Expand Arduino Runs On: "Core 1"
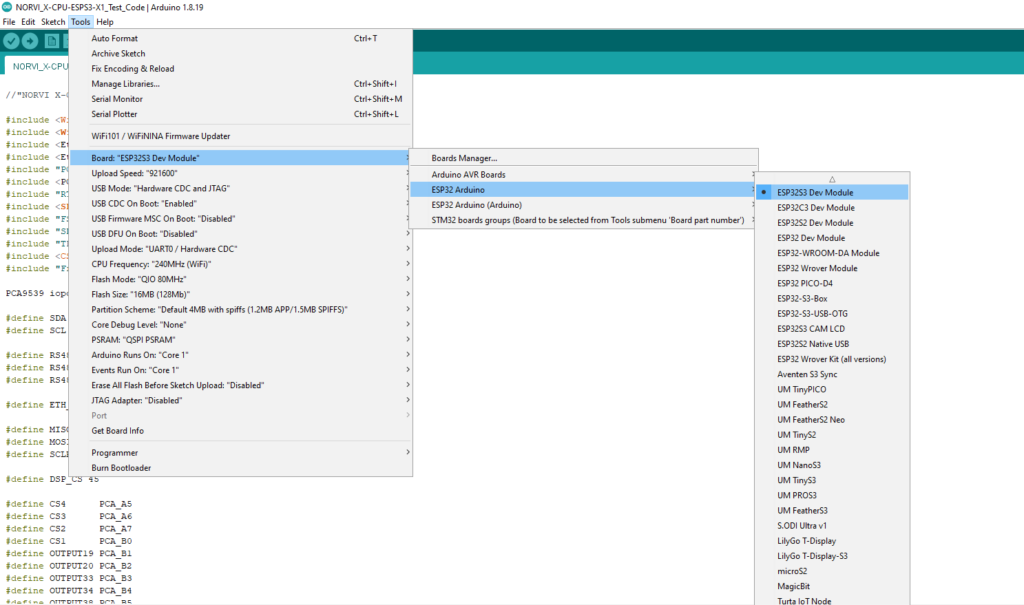 (x=240, y=355)
